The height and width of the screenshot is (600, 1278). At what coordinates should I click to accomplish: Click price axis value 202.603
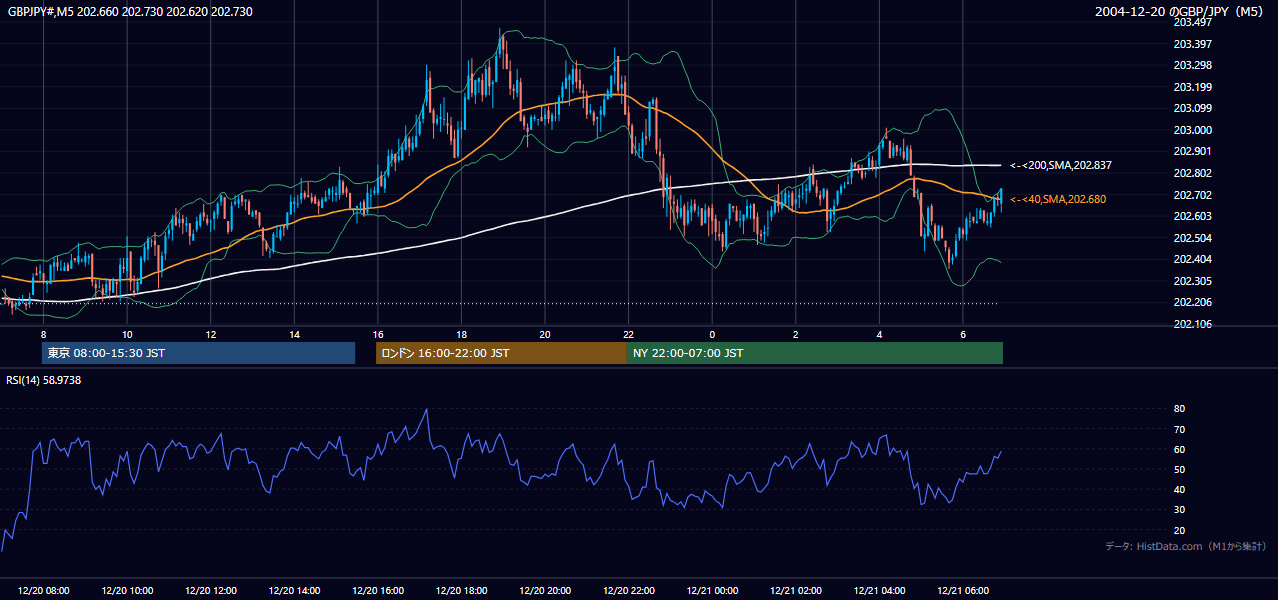pos(1192,216)
